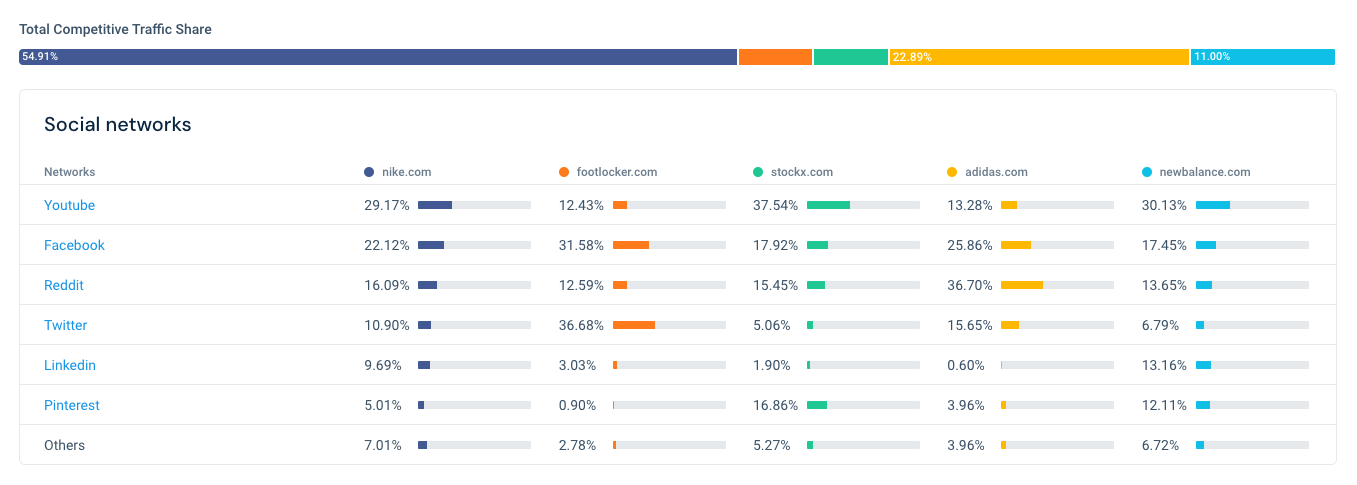Click footlocker.com Twitter 36.68% bar
This screenshot has width=1357, height=485.
669,325
